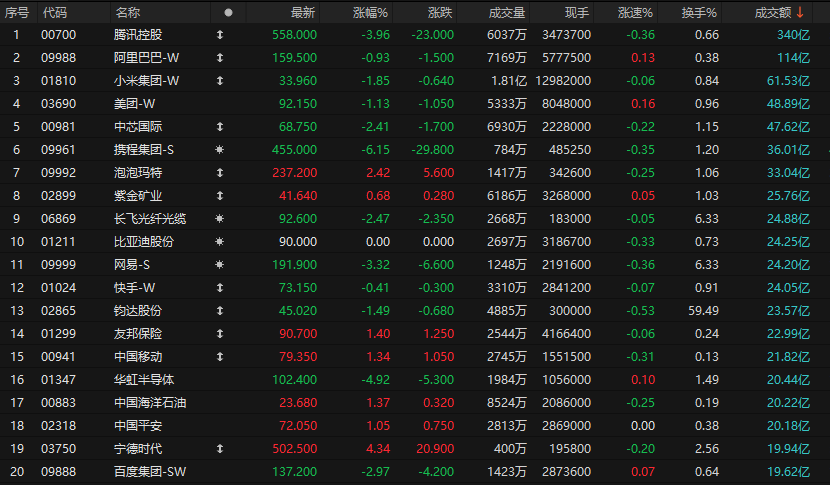The width and height of the screenshot is (830, 485).
Task: Click the marker icon beside 泡泡玛特
Action: coord(220,173)
